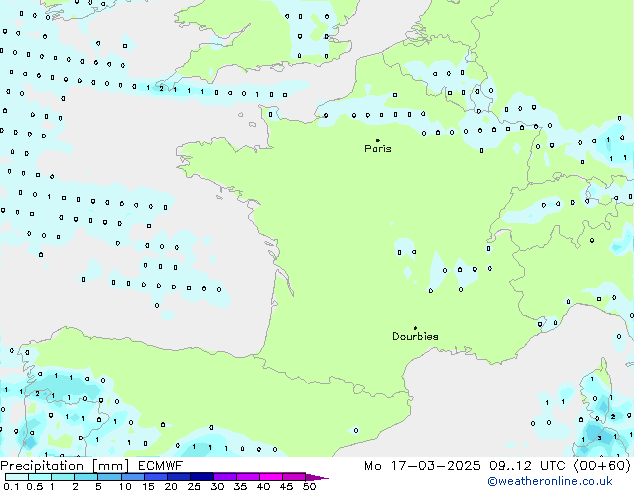Viewport: 634px width, 490px height.
Task: Pick the 5–10 mm legend swatch
Action: point(109,477)
